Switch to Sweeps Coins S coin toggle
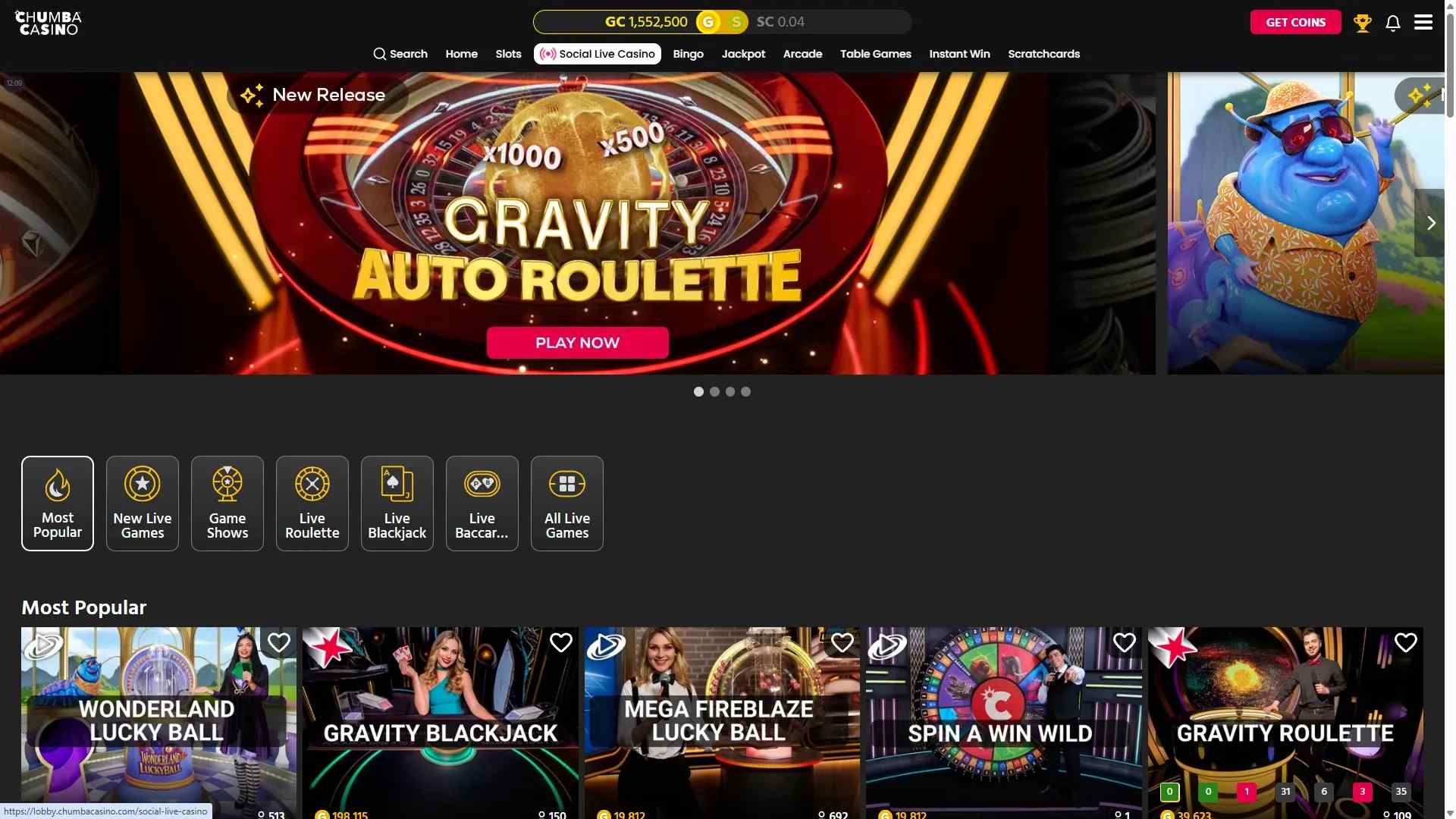Image resolution: width=1456 pixels, height=819 pixels. click(736, 22)
